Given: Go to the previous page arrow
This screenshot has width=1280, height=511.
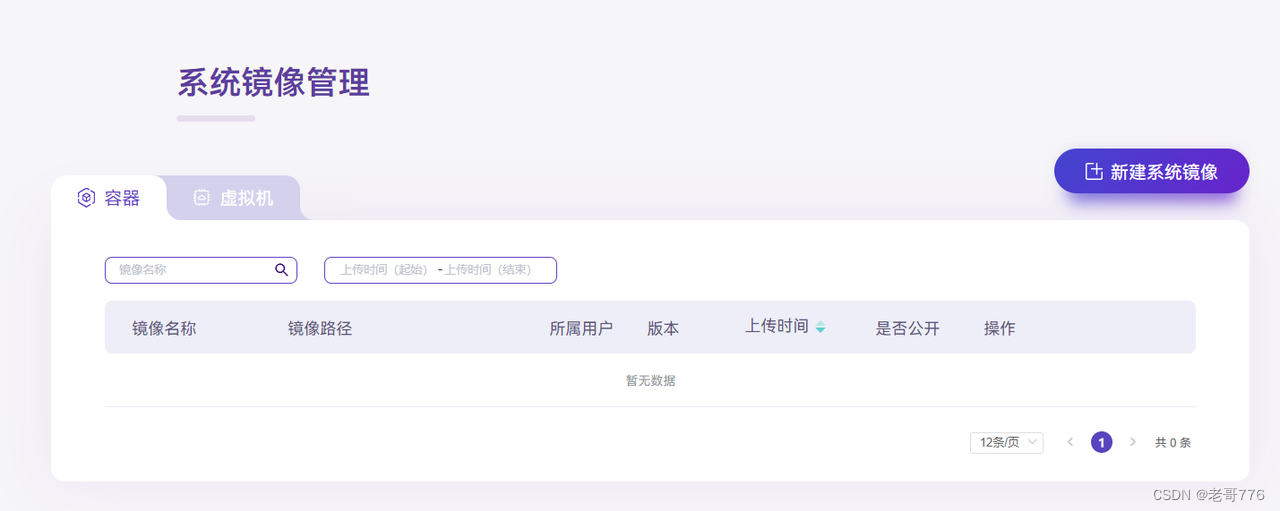Looking at the screenshot, I should click(1070, 442).
